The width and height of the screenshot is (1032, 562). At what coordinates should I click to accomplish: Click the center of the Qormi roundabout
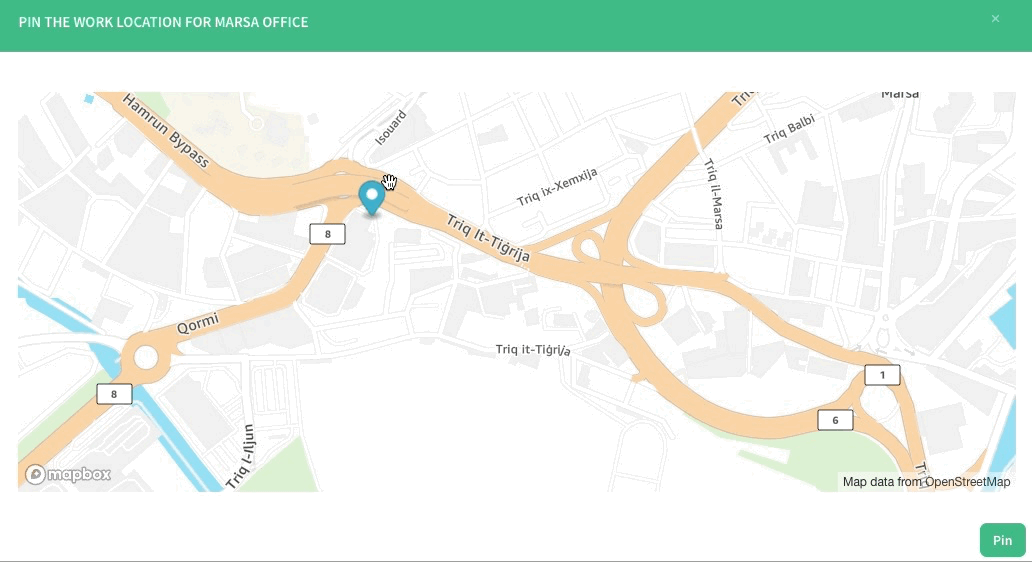146,358
